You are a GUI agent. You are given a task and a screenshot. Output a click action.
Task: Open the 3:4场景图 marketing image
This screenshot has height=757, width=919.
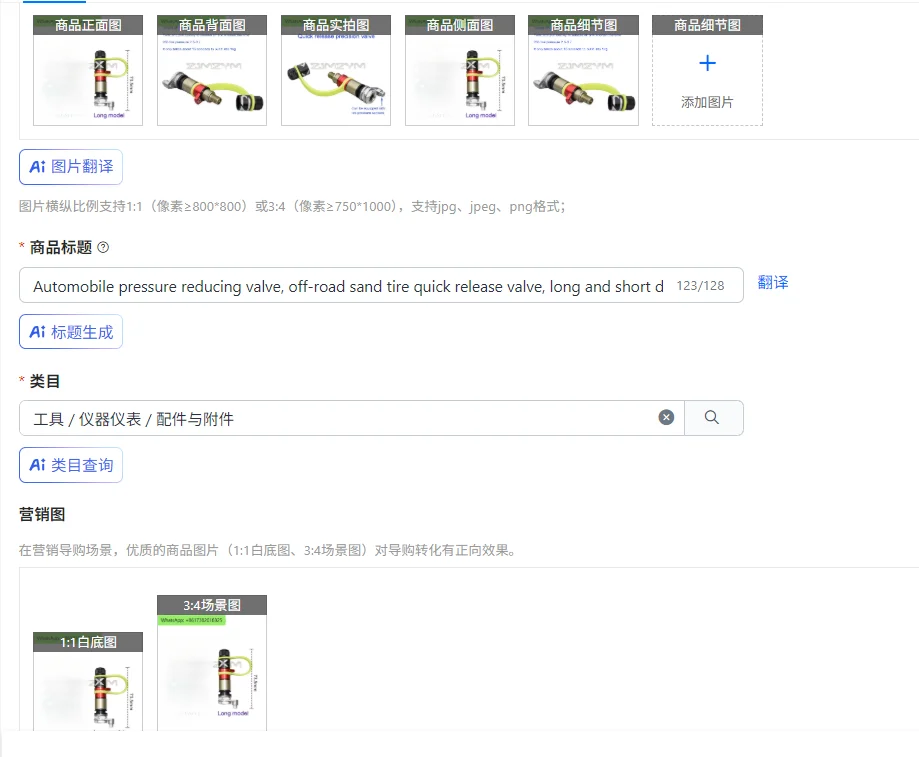coord(212,663)
